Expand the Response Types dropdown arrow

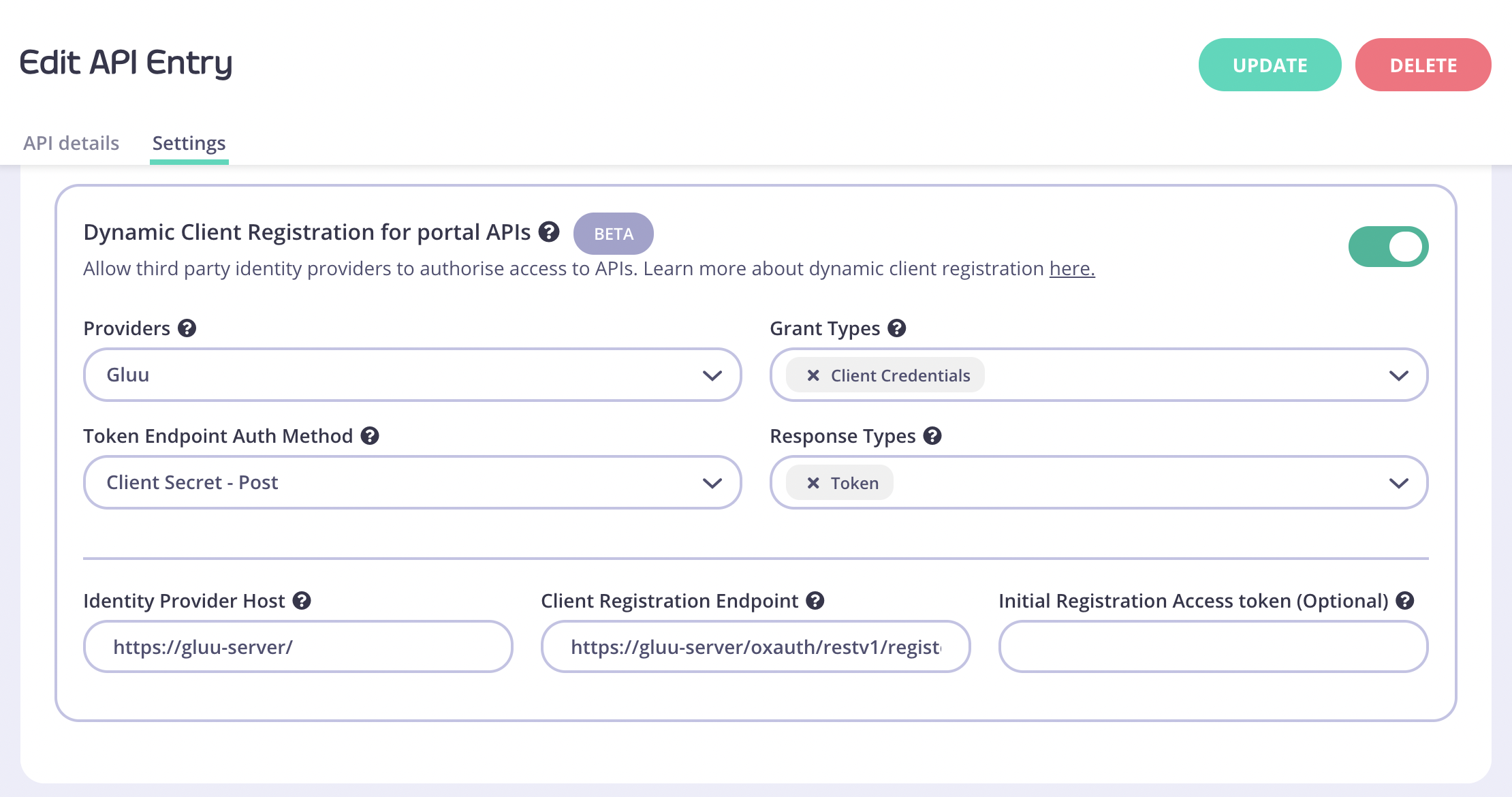point(1398,483)
